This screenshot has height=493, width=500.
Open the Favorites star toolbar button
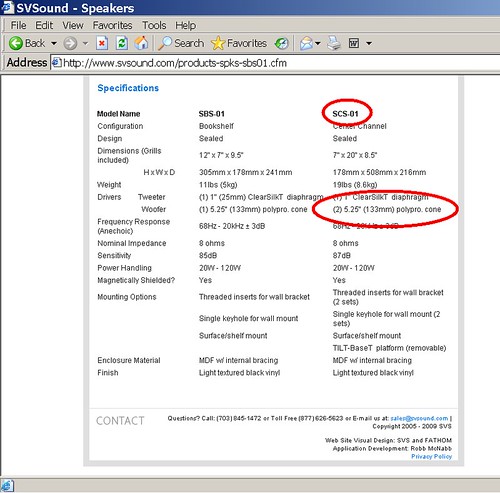[x=239, y=43]
